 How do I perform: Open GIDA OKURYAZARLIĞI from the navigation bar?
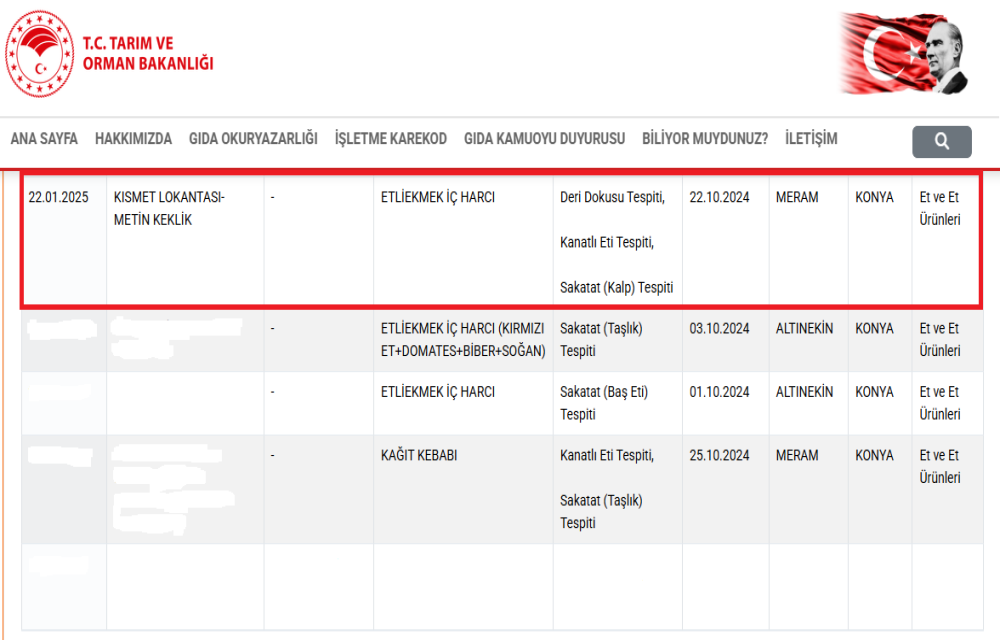(253, 139)
